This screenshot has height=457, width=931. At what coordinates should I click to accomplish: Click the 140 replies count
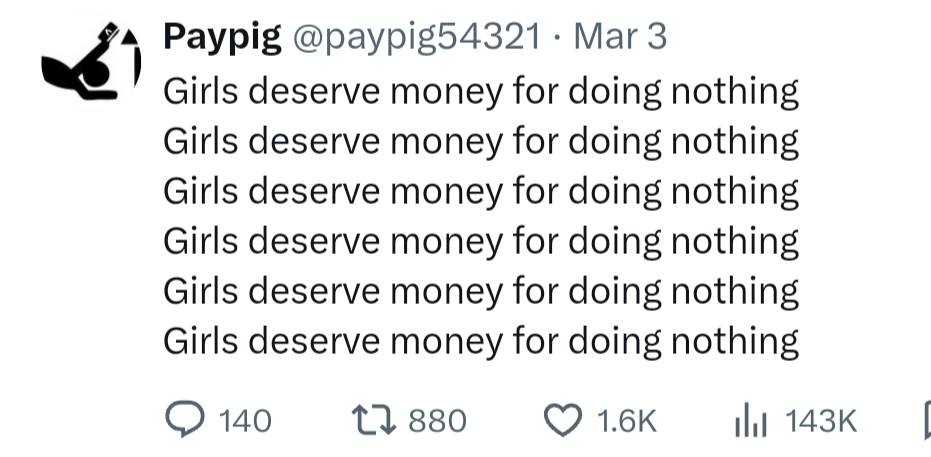click(x=244, y=421)
